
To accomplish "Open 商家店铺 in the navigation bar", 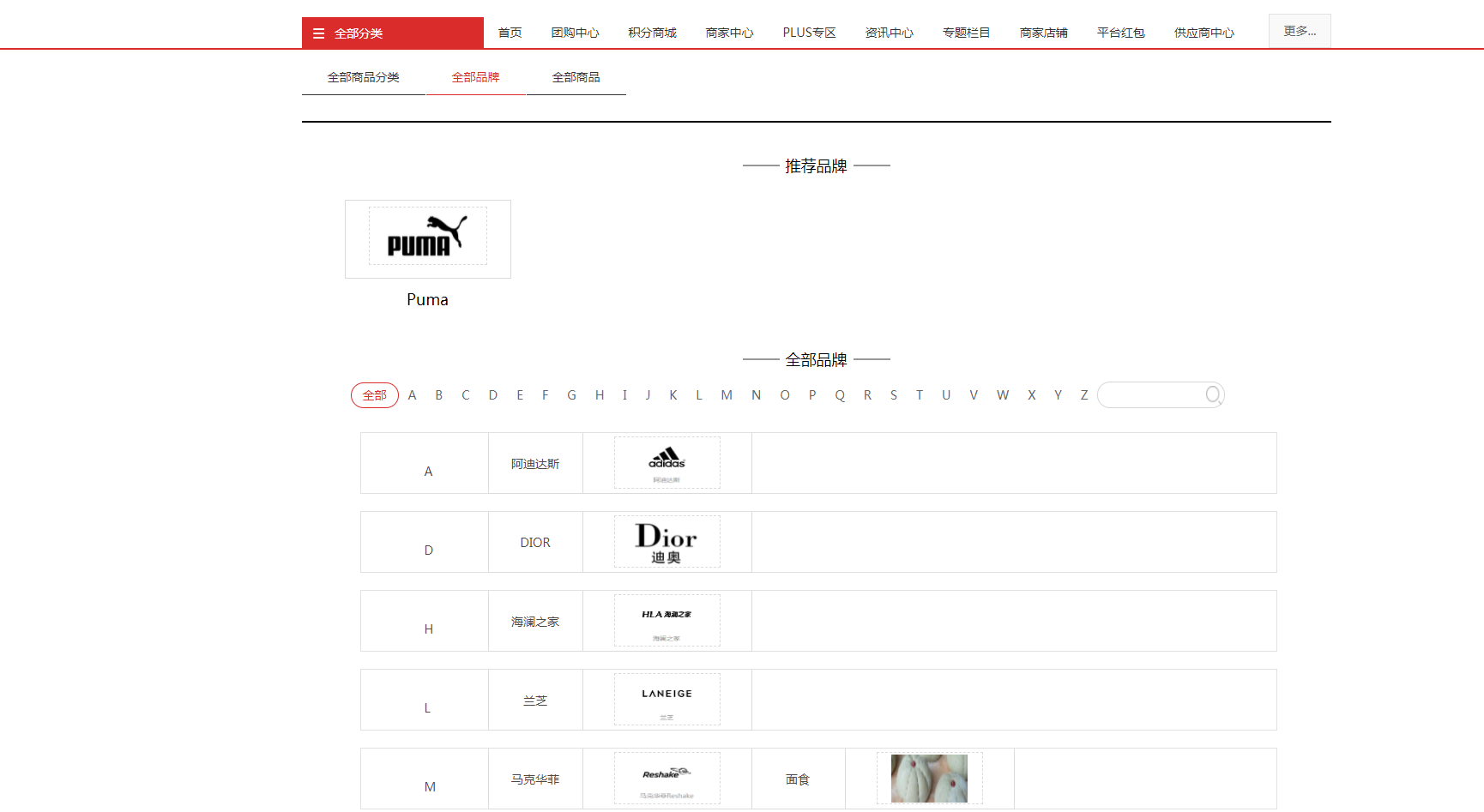I will 1043,33.
